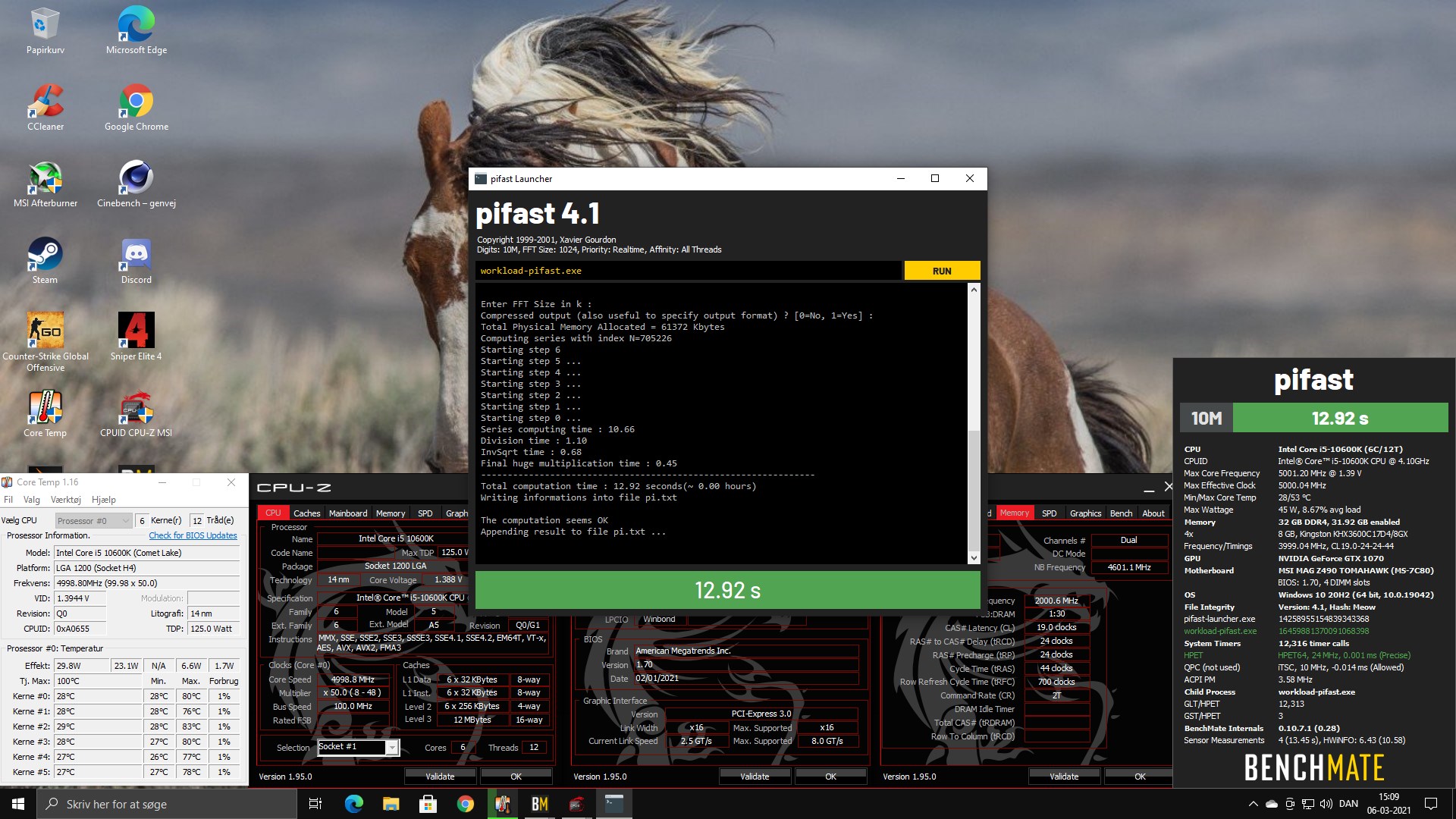Open Steam desktop shortcut

[x=45, y=261]
